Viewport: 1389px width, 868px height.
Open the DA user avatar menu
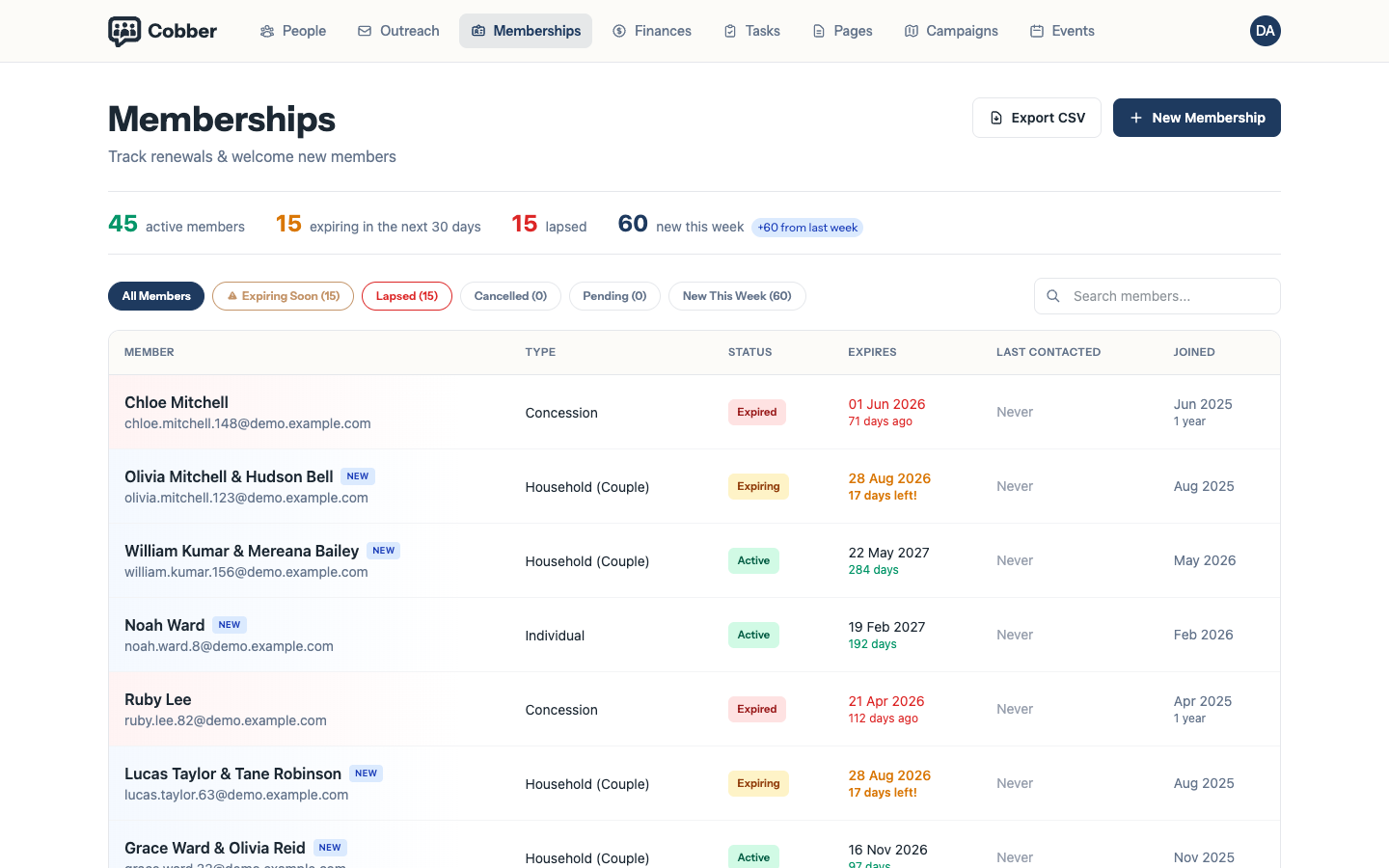[1266, 31]
